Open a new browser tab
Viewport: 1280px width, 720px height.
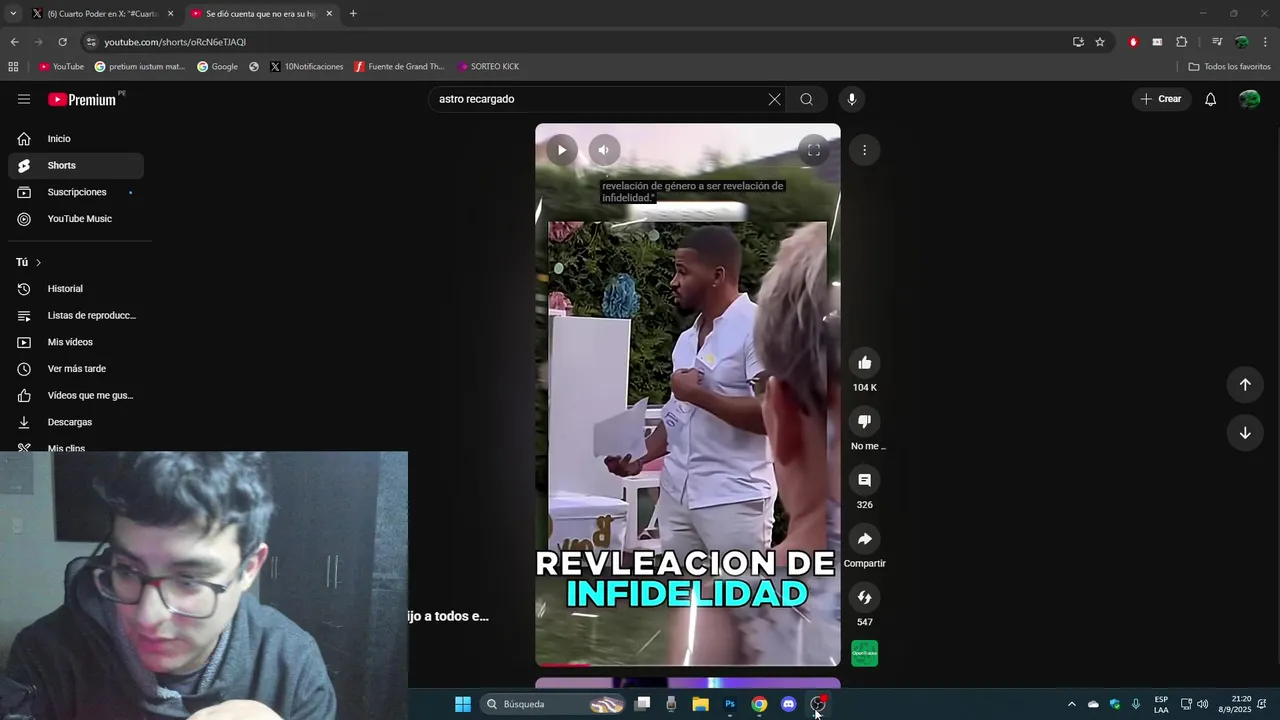coord(353,14)
